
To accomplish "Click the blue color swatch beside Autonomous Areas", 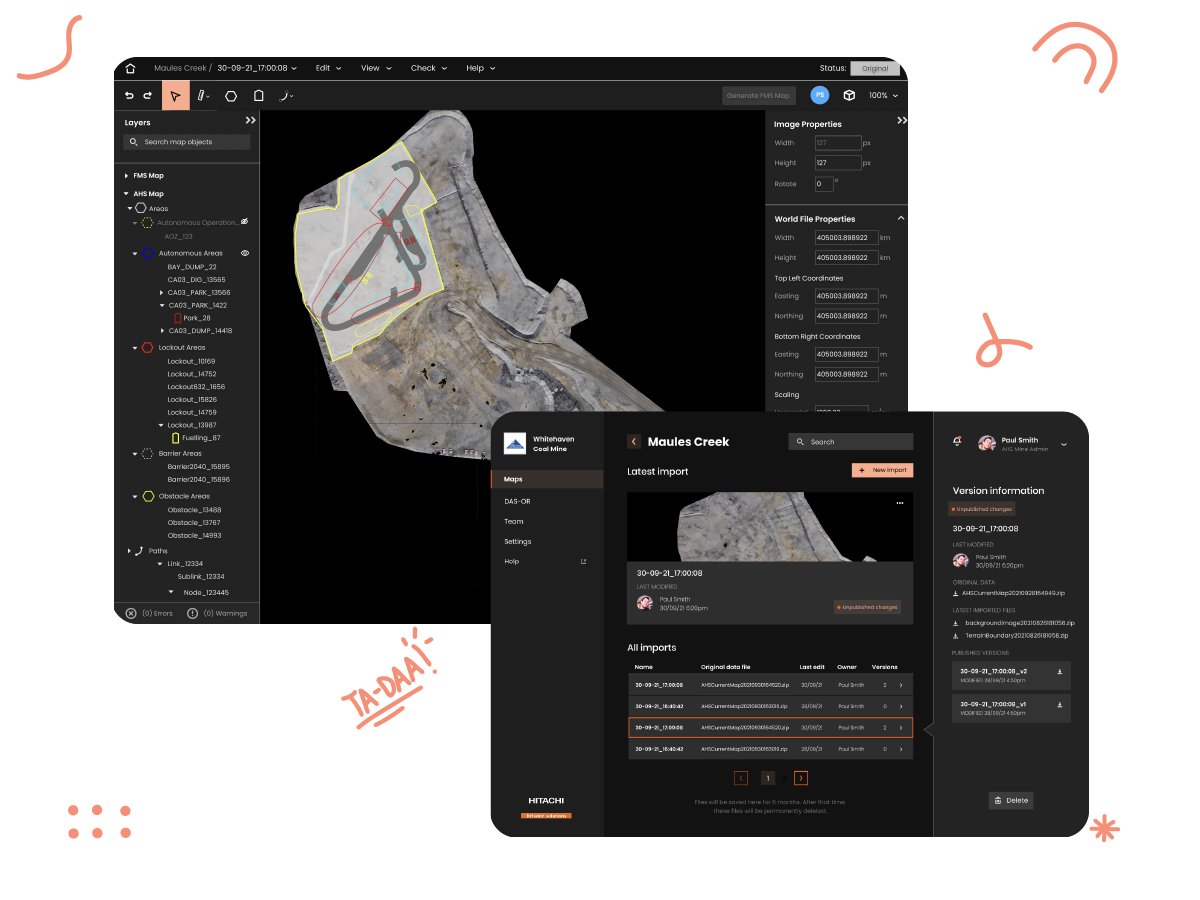I will point(148,253).
